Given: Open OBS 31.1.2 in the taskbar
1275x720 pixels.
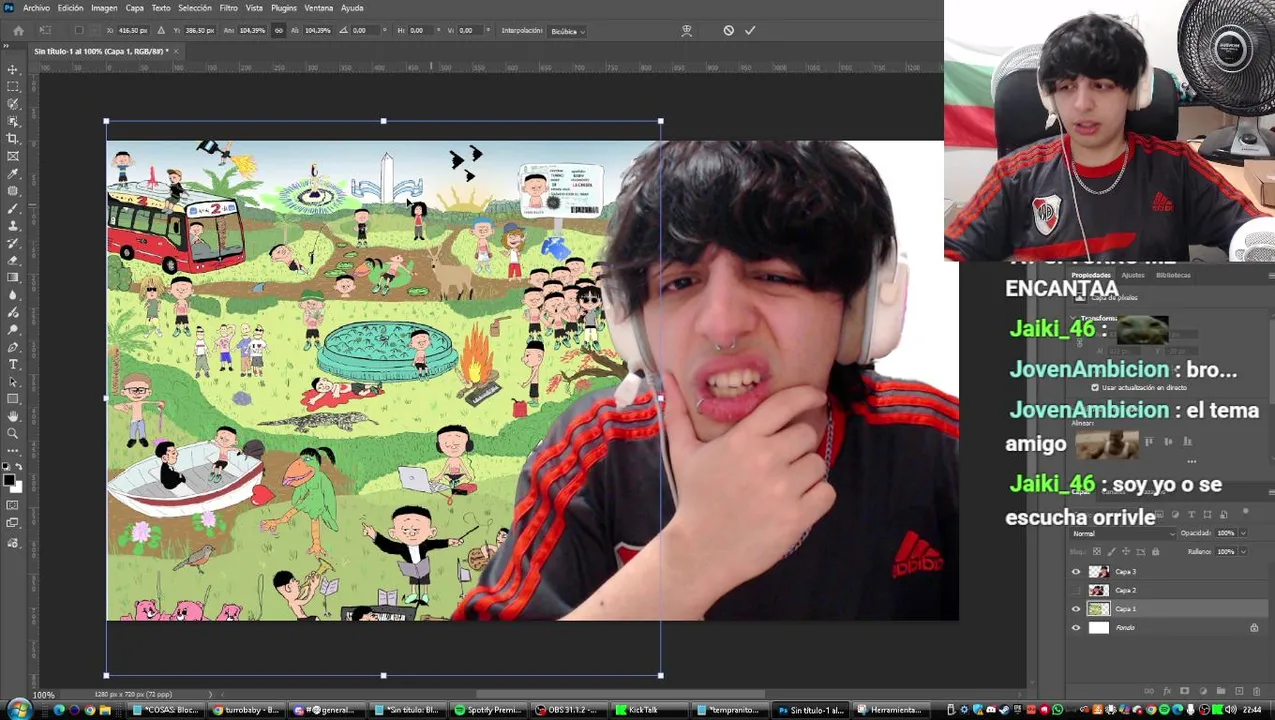Looking at the screenshot, I should [x=567, y=710].
